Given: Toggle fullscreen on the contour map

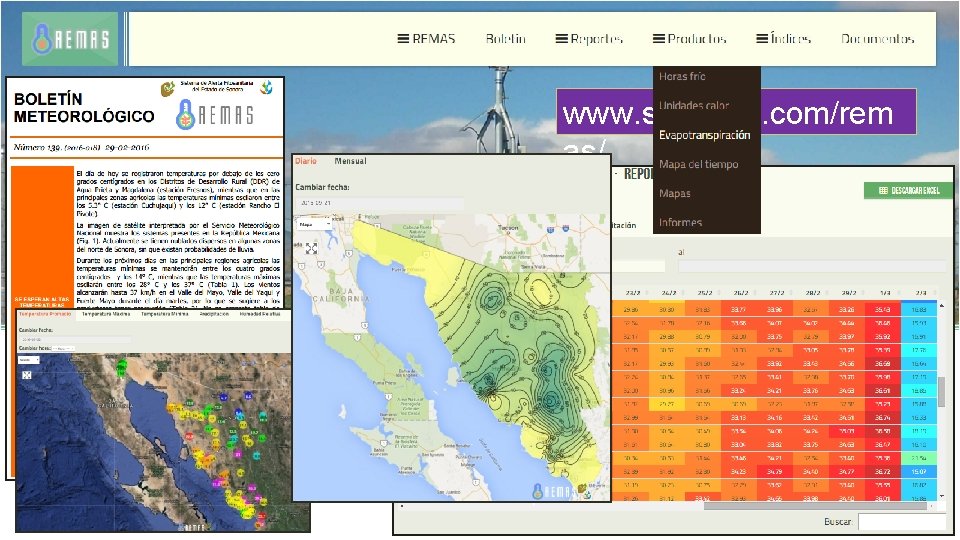Looking at the screenshot, I should point(311,249).
